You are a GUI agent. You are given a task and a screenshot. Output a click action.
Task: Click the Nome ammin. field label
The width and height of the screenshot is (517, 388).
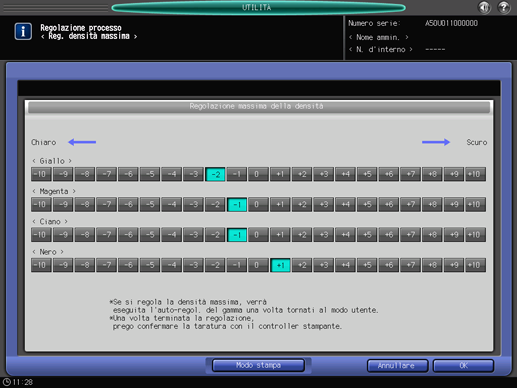(378, 37)
